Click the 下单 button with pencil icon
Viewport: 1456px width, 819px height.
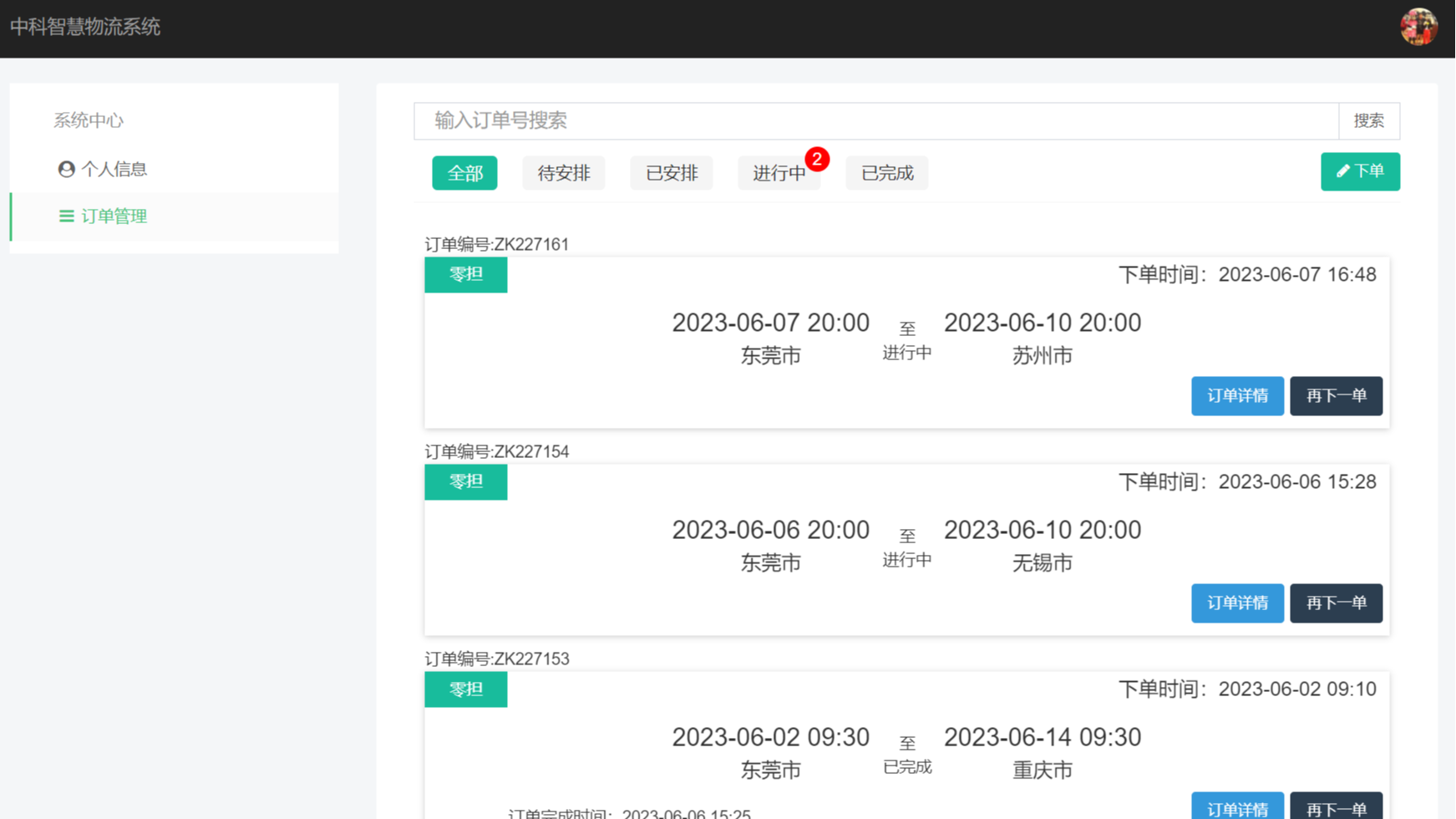pyautogui.click(x=1359, y=171)
